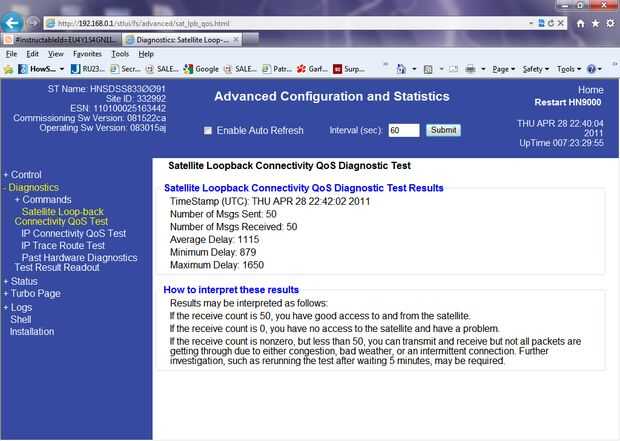Open the Safety dropdown menu
This screenshot has width=620, height=441.
pyautogui.click(x=536, y=69)
